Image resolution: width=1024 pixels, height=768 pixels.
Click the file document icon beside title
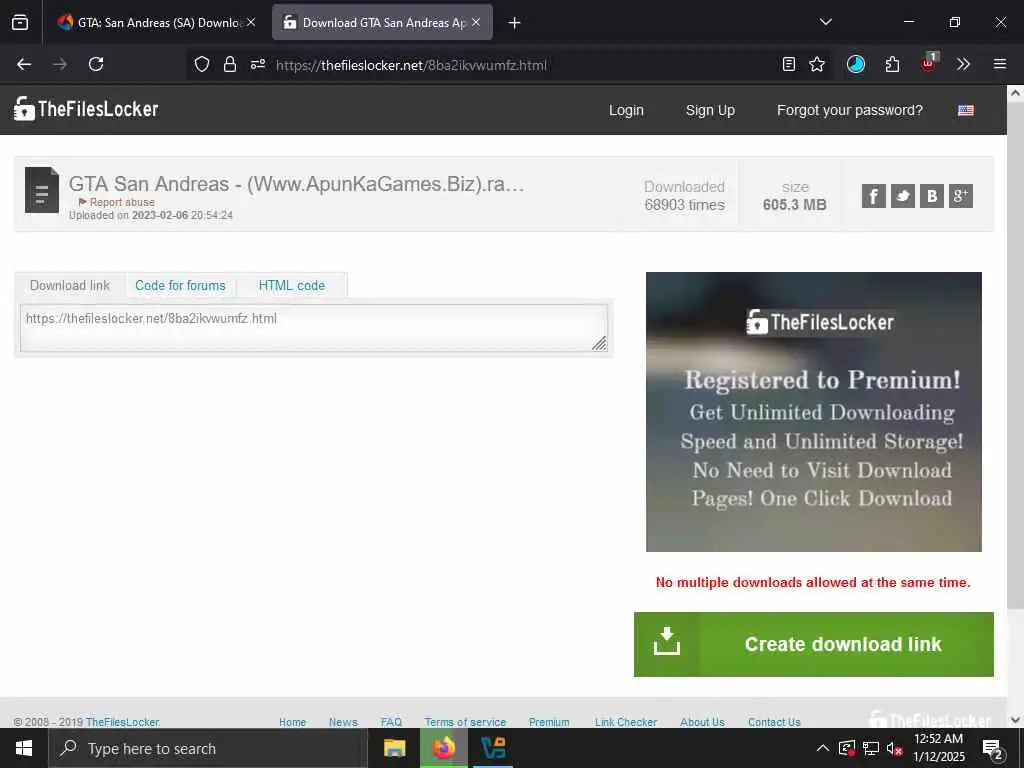tap(42, 190)
